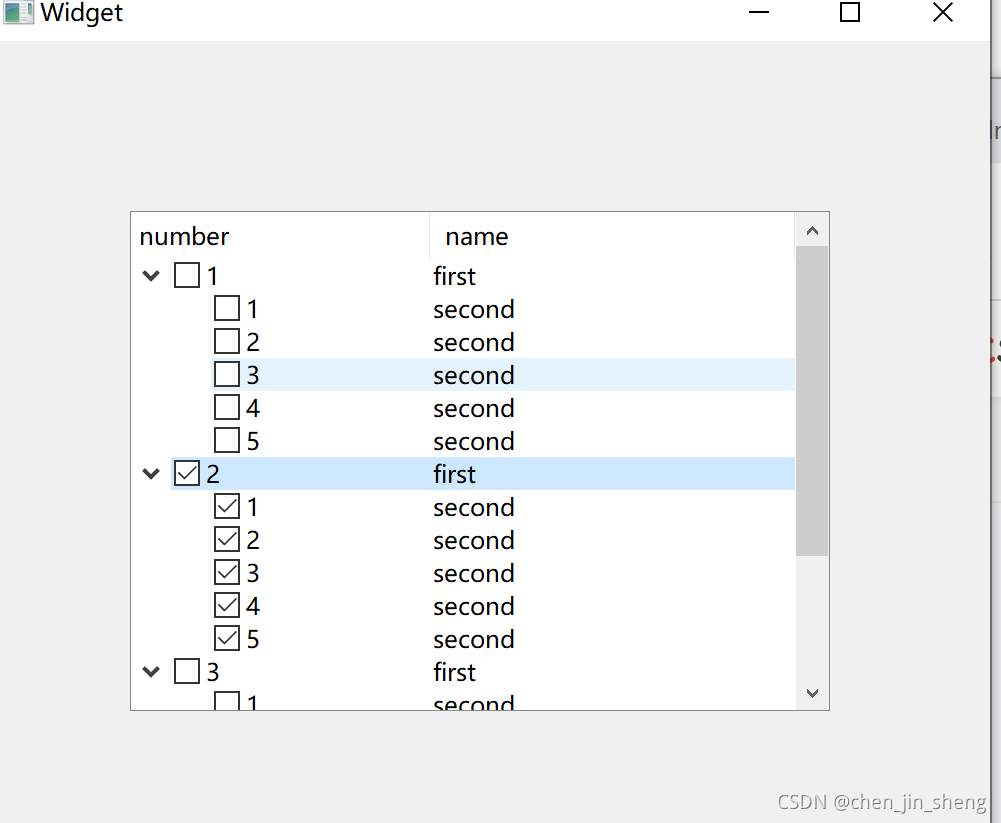Screen dimensions: 1001x823
Task: Click the Widget app icon in title bar
Action: [x=19, y=12]
